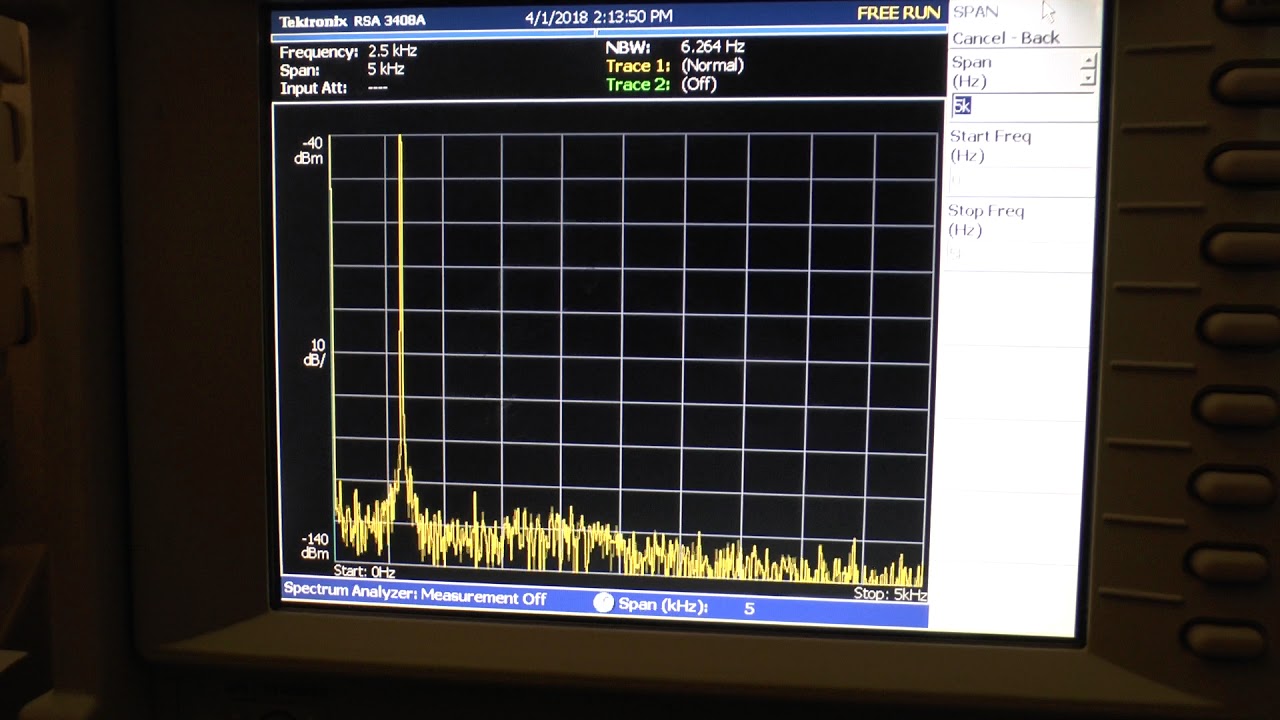
Task: Click the Tektronix RSA 3408A title text
Action: pyautogui.click(x=352, y=21)
